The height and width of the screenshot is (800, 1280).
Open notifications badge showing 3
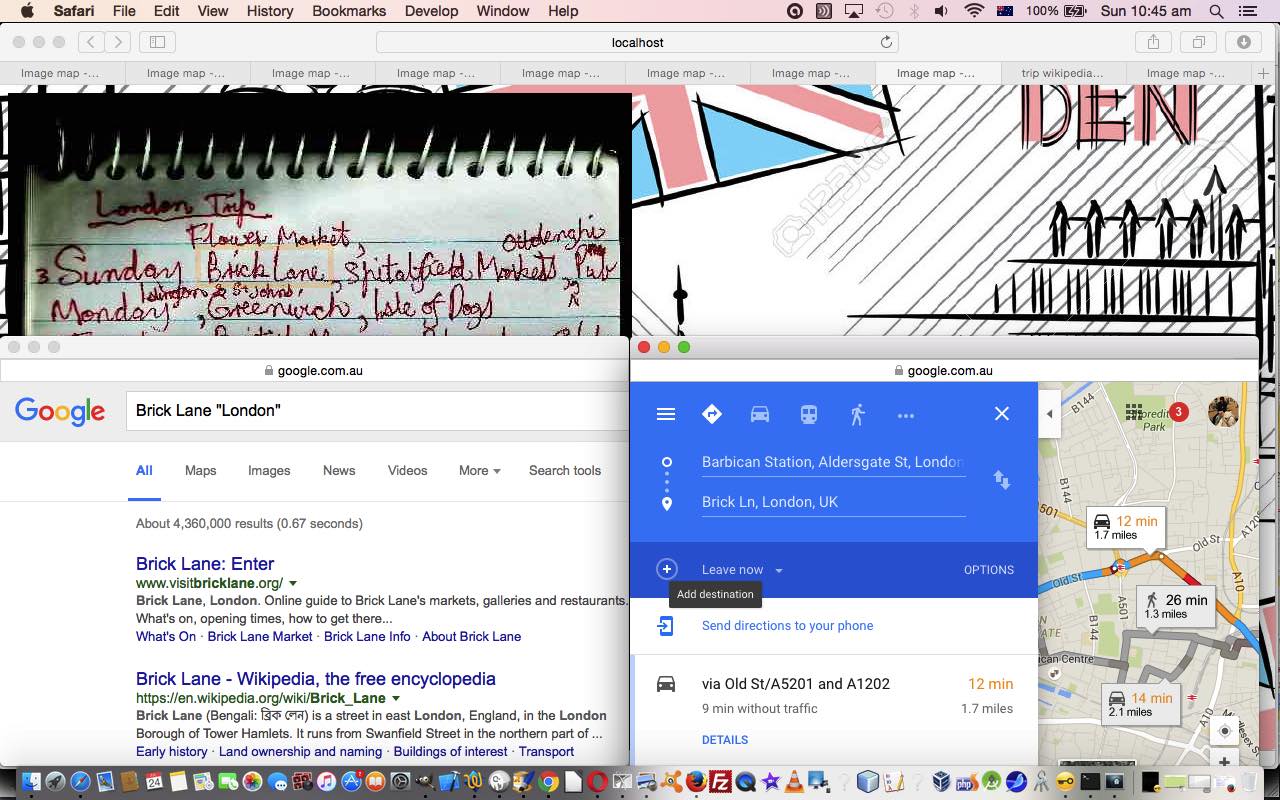click(1179, 412)
